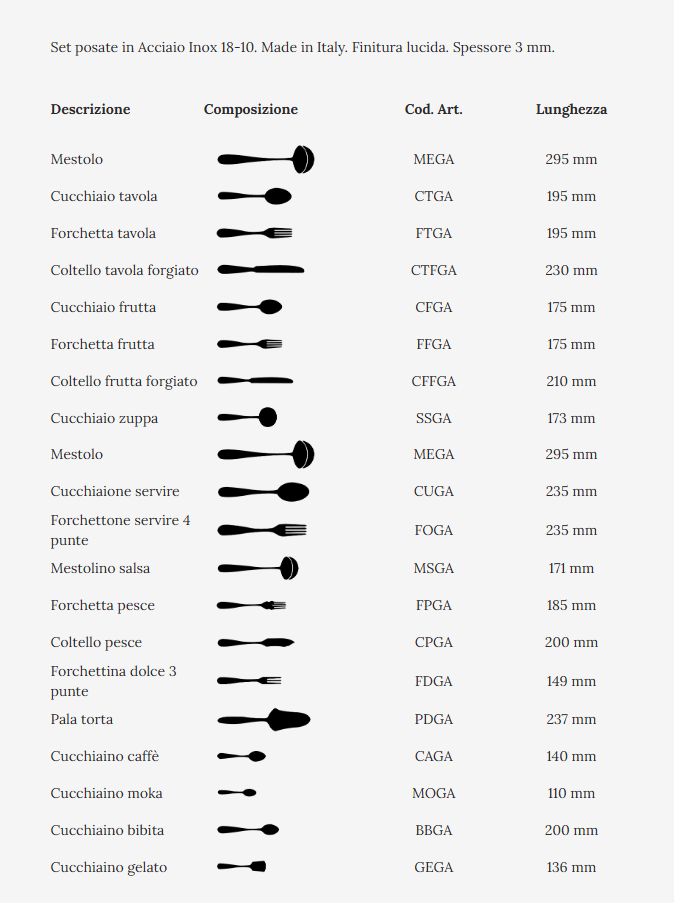
Task: Click the Lunghezza column header
Action: pos(571,109)
